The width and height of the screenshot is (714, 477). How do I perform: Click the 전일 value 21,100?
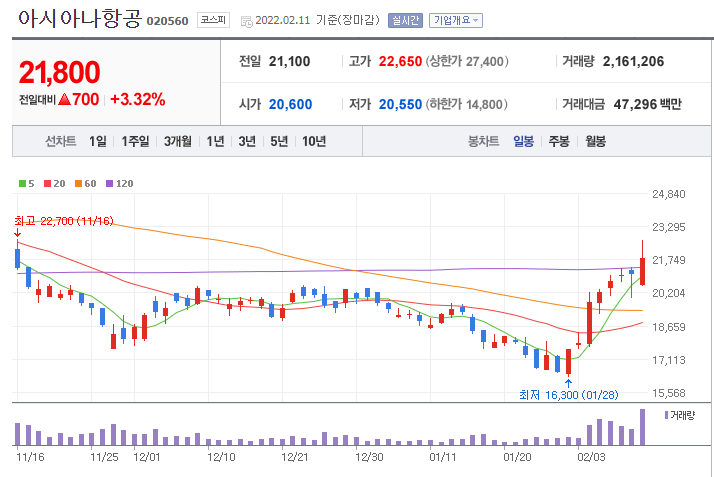[x=290, y=61]
